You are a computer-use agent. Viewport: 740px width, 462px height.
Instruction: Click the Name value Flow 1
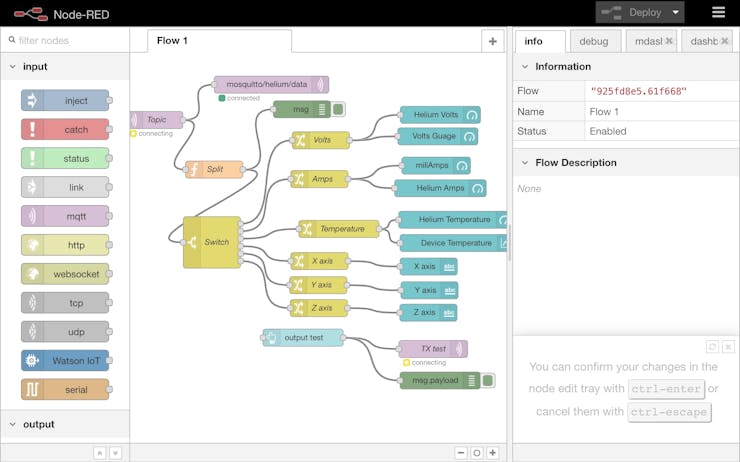[604, 112]
